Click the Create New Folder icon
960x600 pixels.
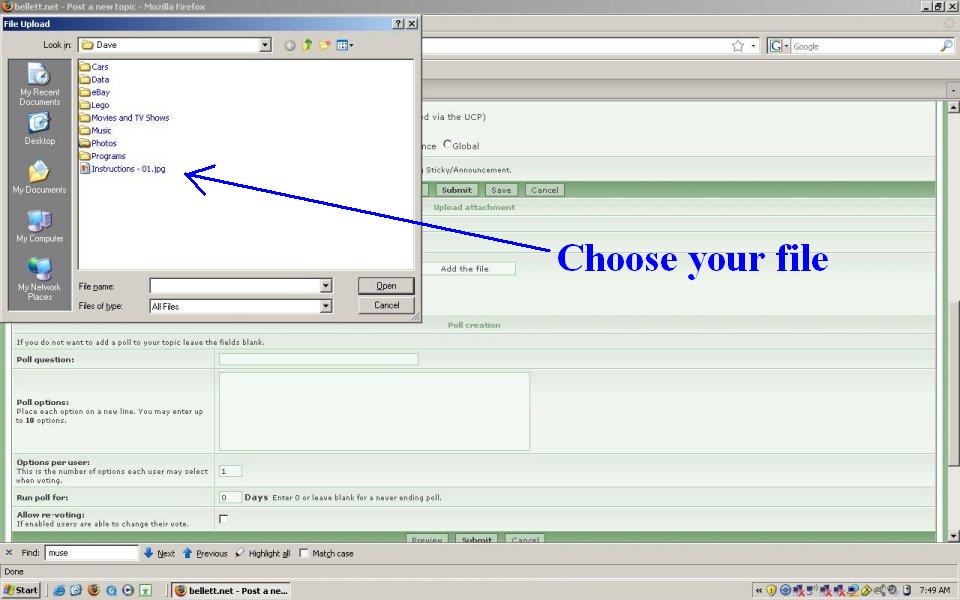coord(324,45)
